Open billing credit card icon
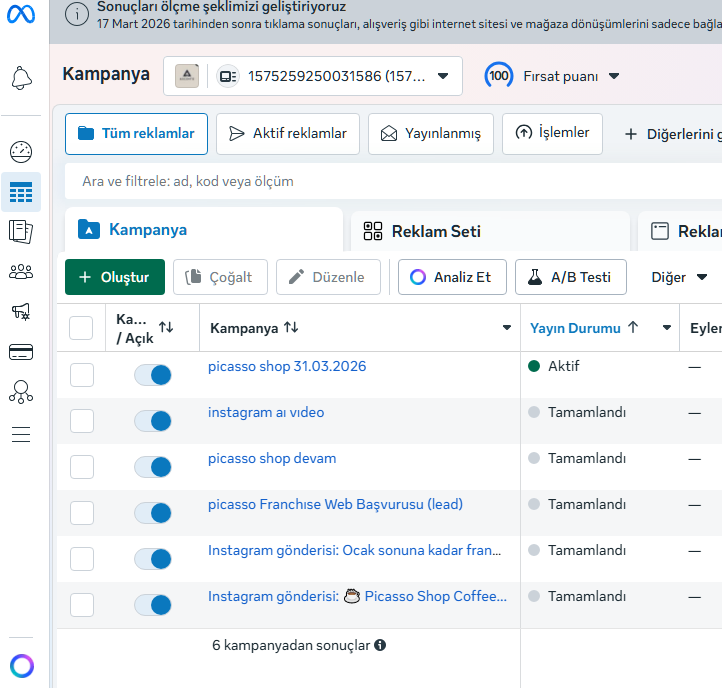 click(21, 352)
